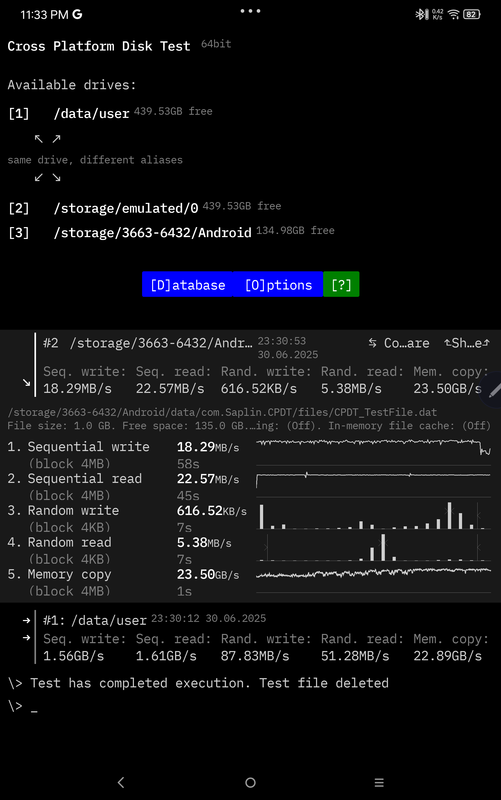Tap the 18.29MB/s Seq. write summary value

tap(77, 389)
